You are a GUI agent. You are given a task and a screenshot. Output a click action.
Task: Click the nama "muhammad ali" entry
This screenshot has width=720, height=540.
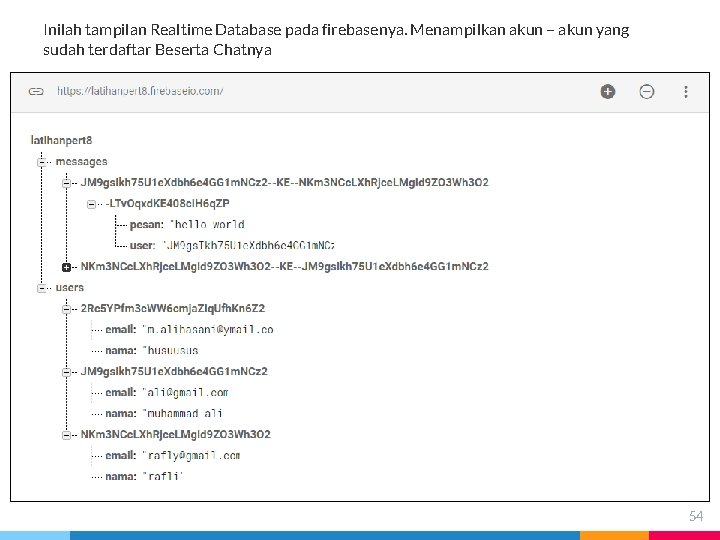point(163,413)
